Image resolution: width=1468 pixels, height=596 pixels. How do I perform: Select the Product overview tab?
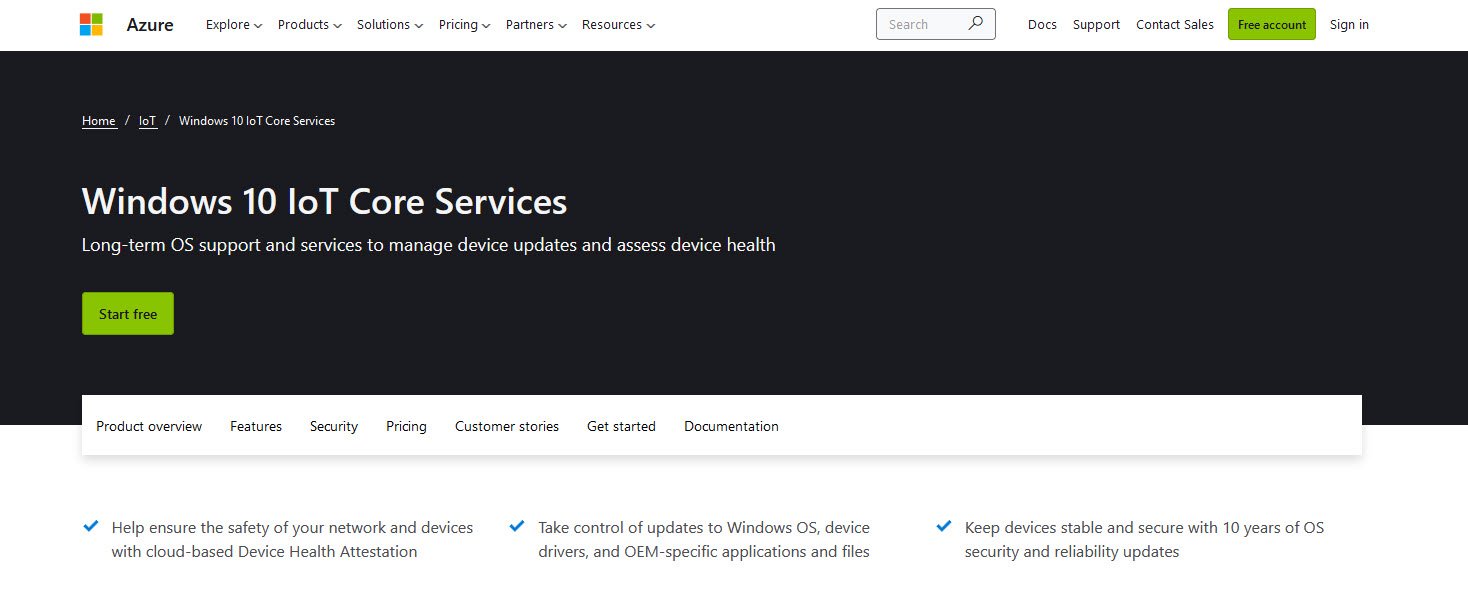coord(149,426)
